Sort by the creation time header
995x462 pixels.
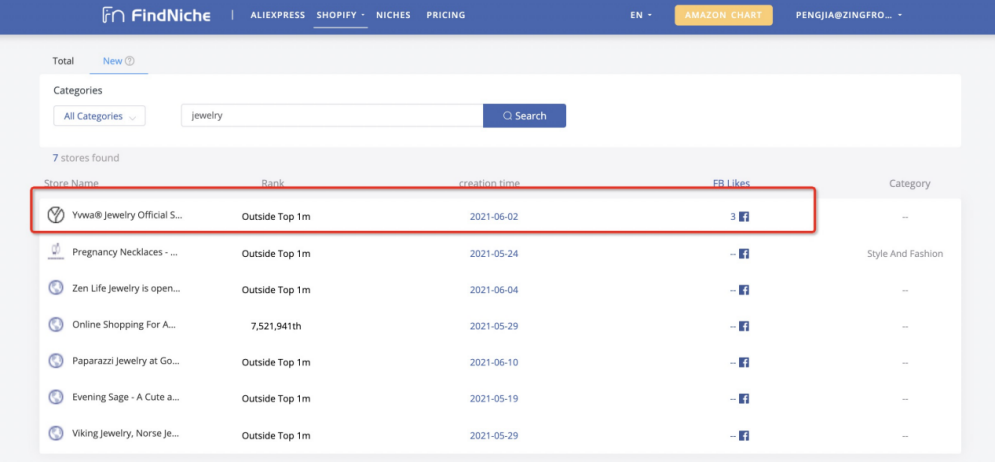point(489,183)
